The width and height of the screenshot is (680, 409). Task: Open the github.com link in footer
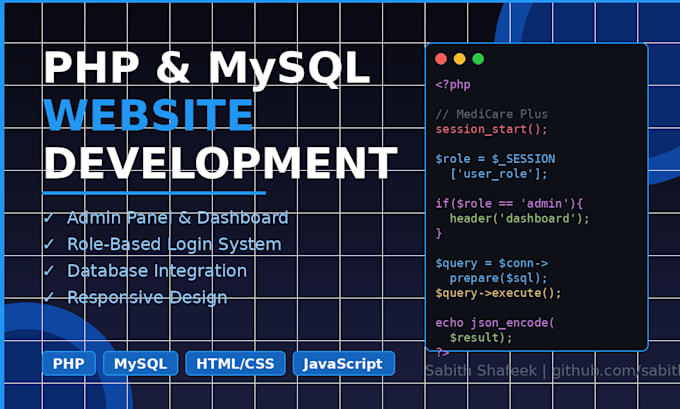[616, 371]
